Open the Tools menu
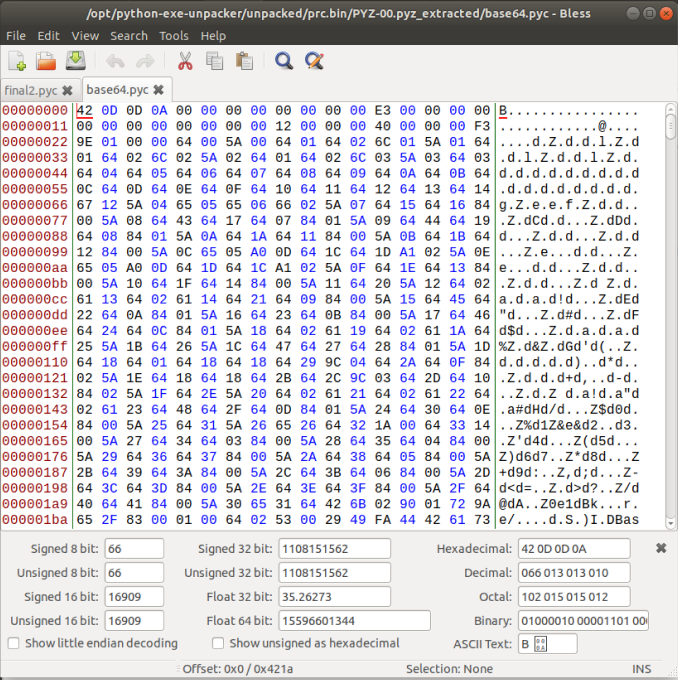 [x=173, y=35]
